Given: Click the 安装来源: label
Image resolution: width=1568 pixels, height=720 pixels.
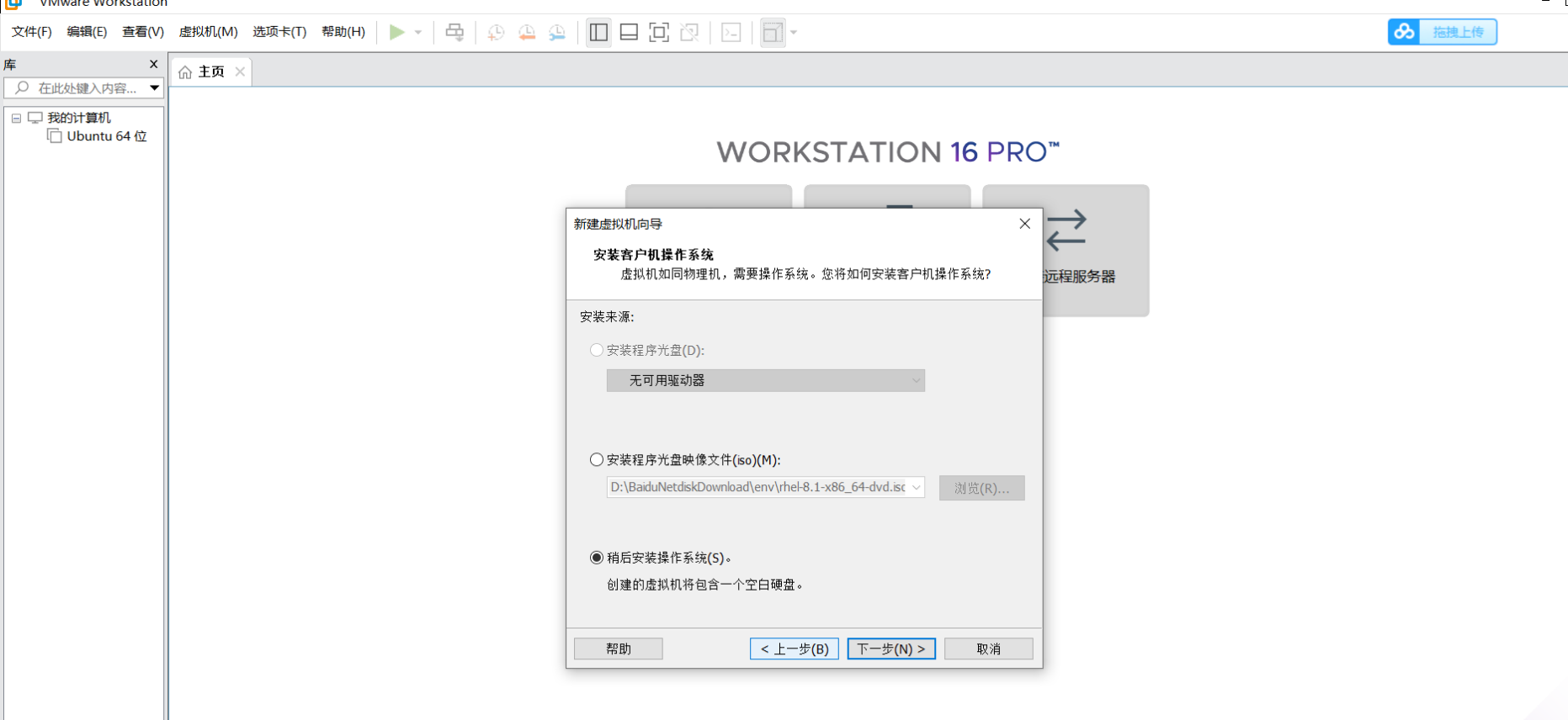Looking at the screenshot, I should [x=607, y=317].
